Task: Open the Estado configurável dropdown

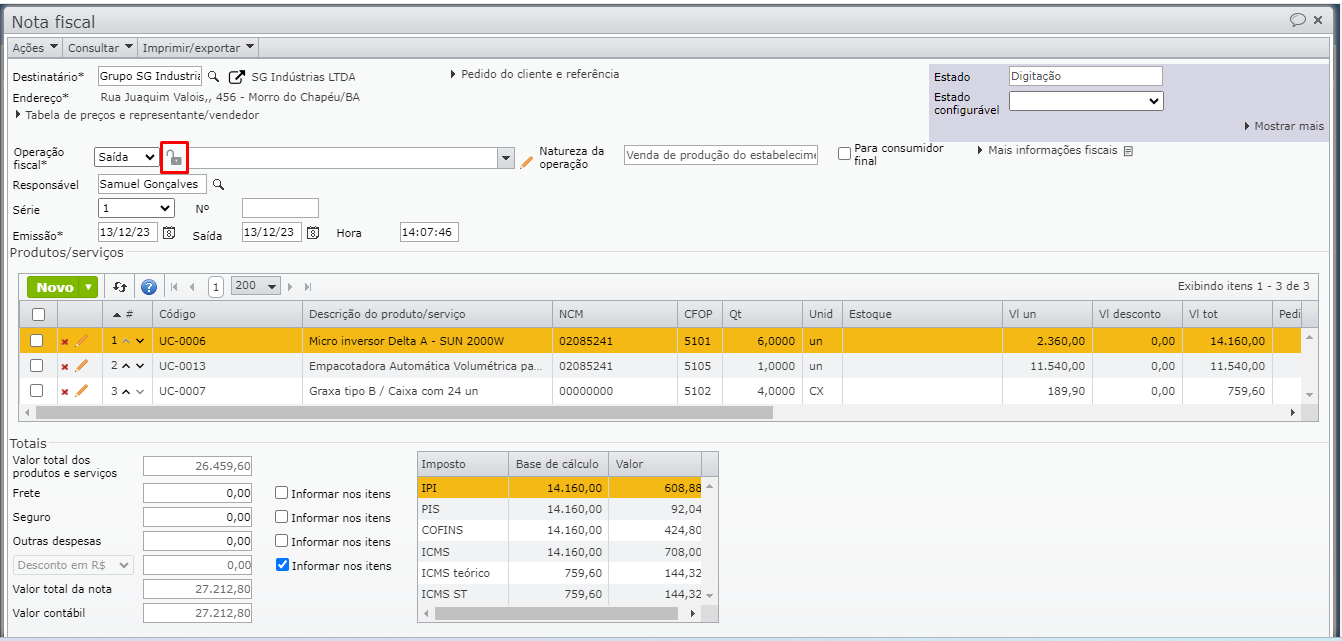Action: pos(1085,101)
